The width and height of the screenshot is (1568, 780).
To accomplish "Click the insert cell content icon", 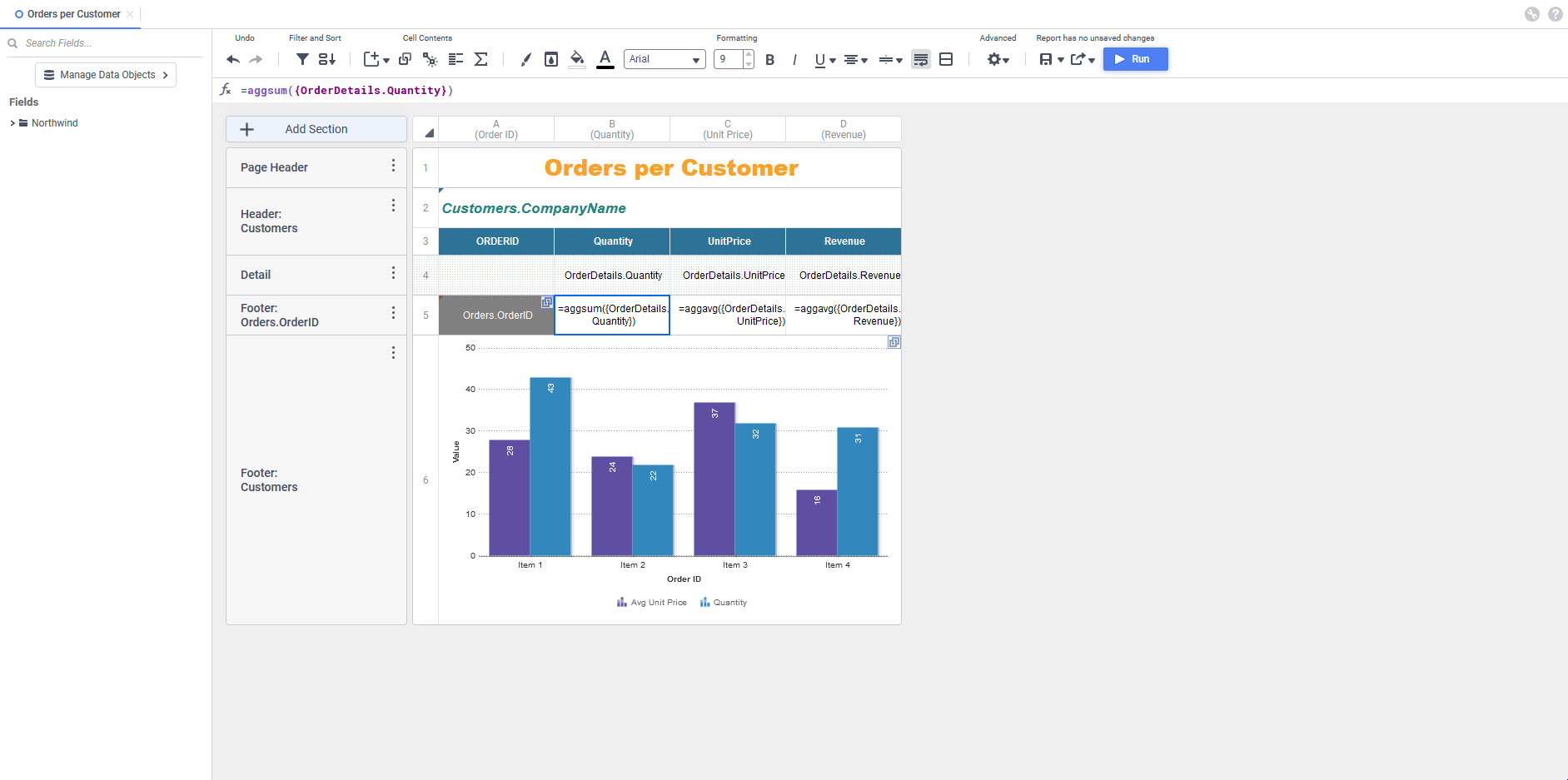I will tap(371, 59).
